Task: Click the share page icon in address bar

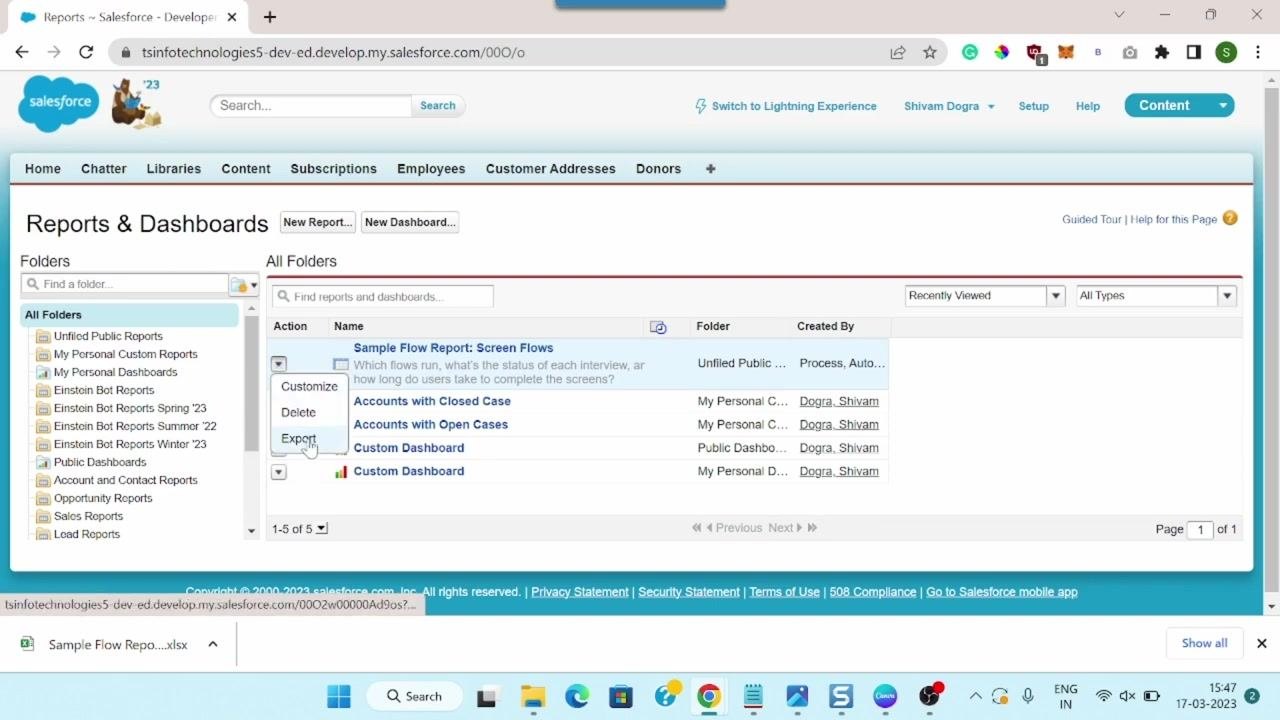Action: 898,52
